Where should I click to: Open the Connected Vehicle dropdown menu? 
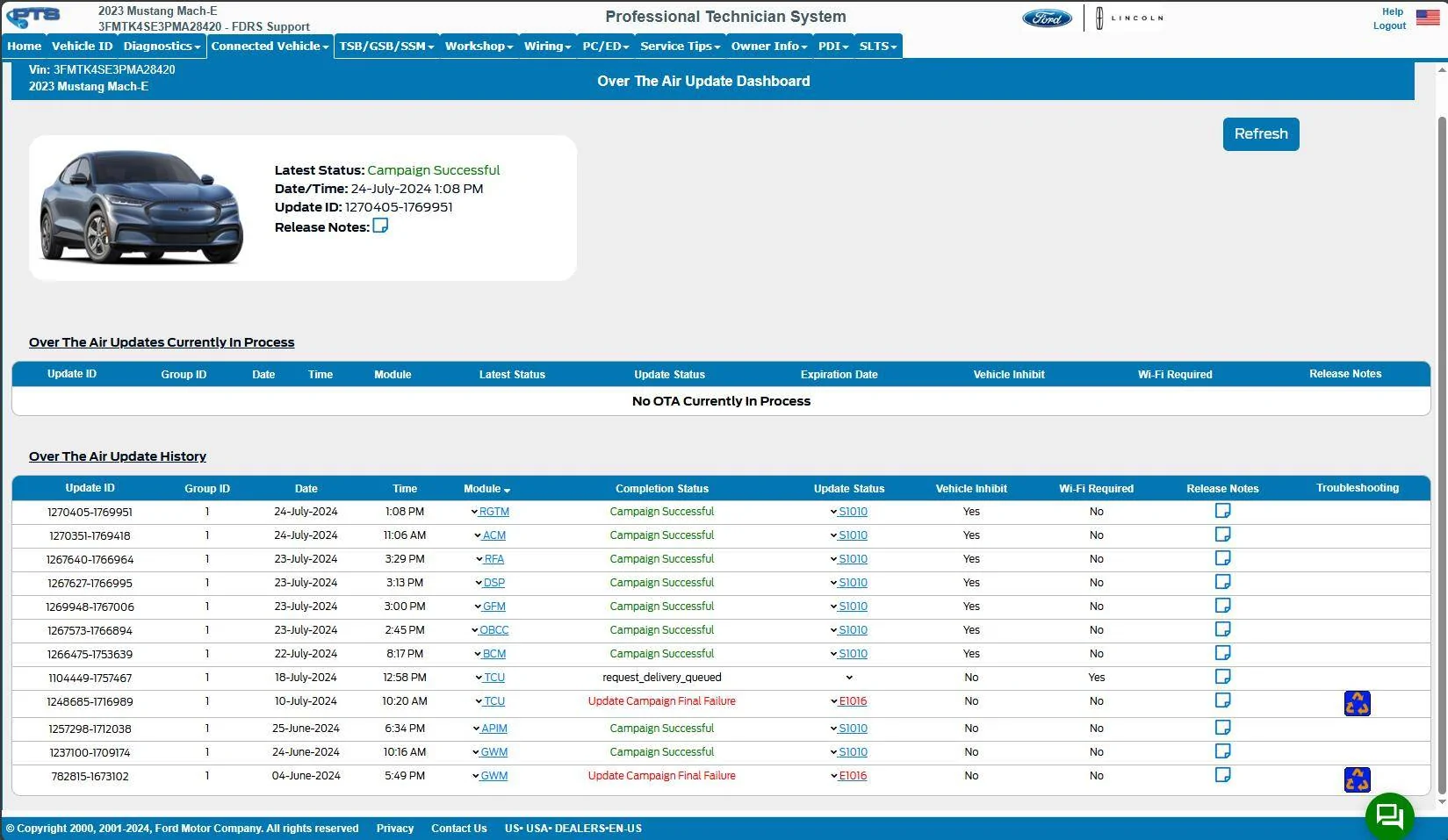point(270,47)
